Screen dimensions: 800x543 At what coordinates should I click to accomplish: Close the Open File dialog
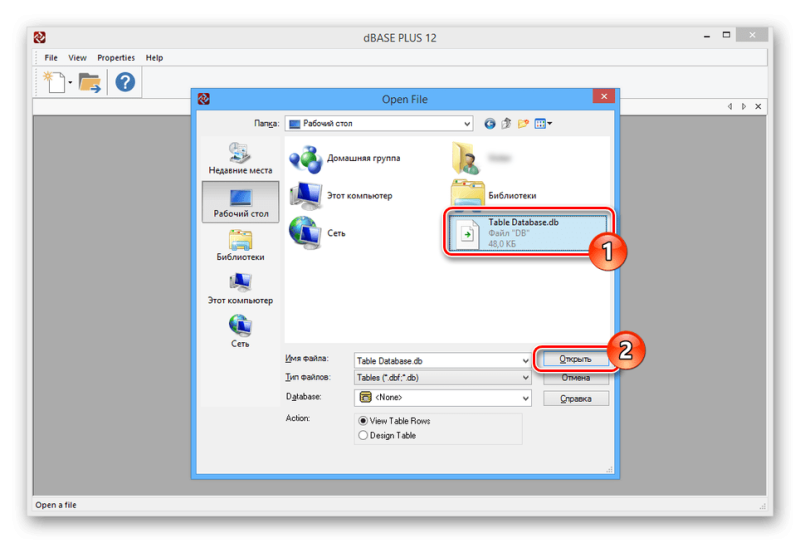point(604,96)
